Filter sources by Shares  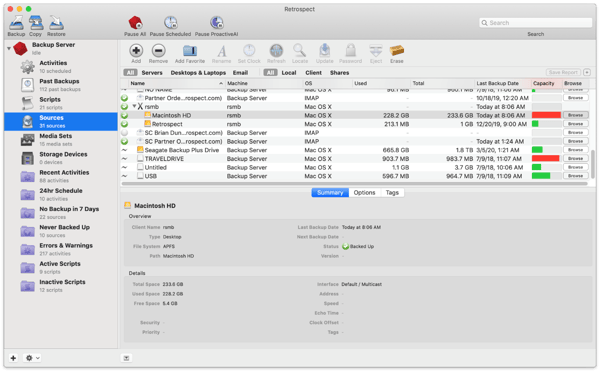click(339, 73)
